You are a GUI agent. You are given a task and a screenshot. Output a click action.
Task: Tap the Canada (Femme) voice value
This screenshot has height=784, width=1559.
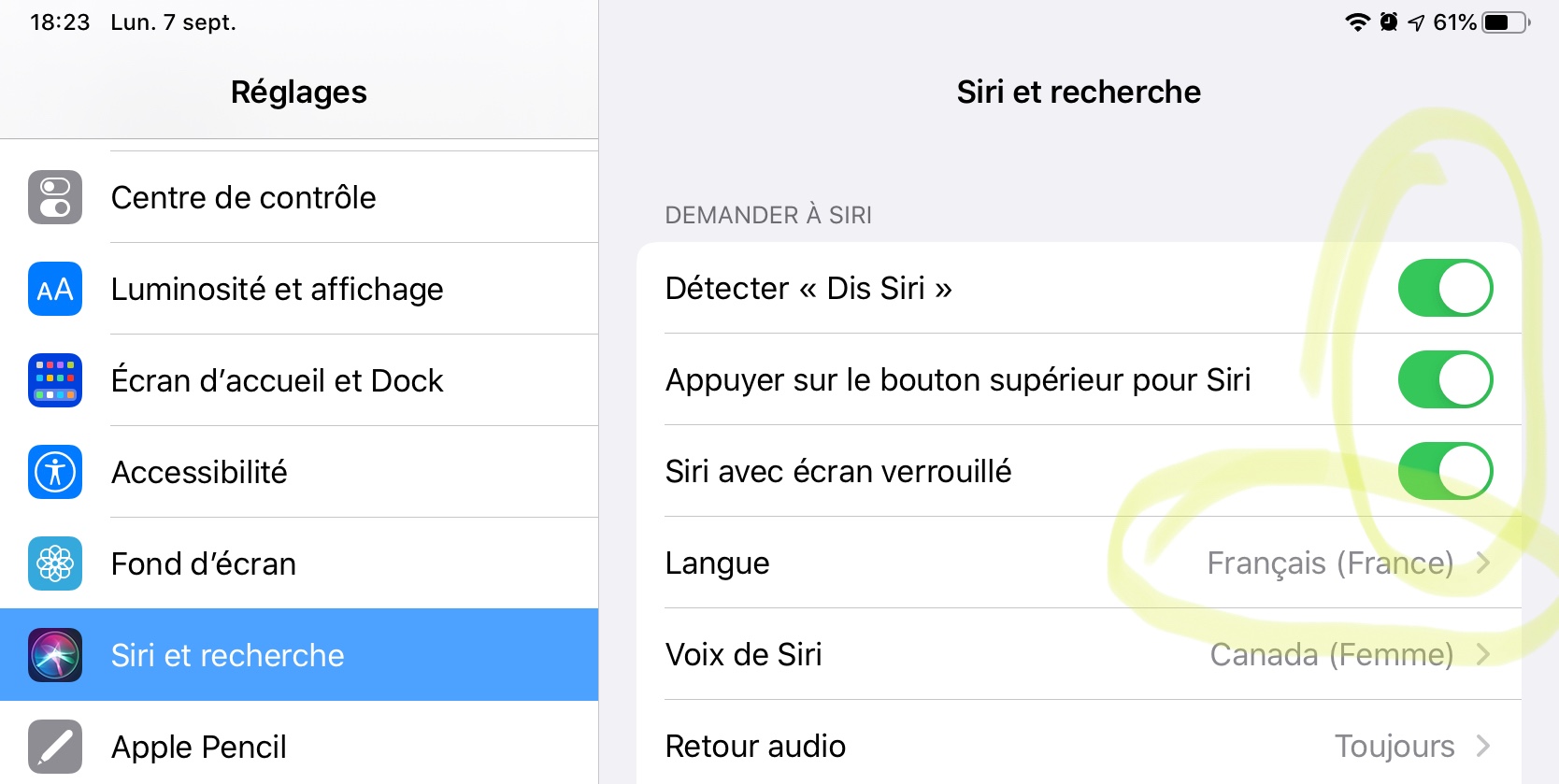[1331, 654]
